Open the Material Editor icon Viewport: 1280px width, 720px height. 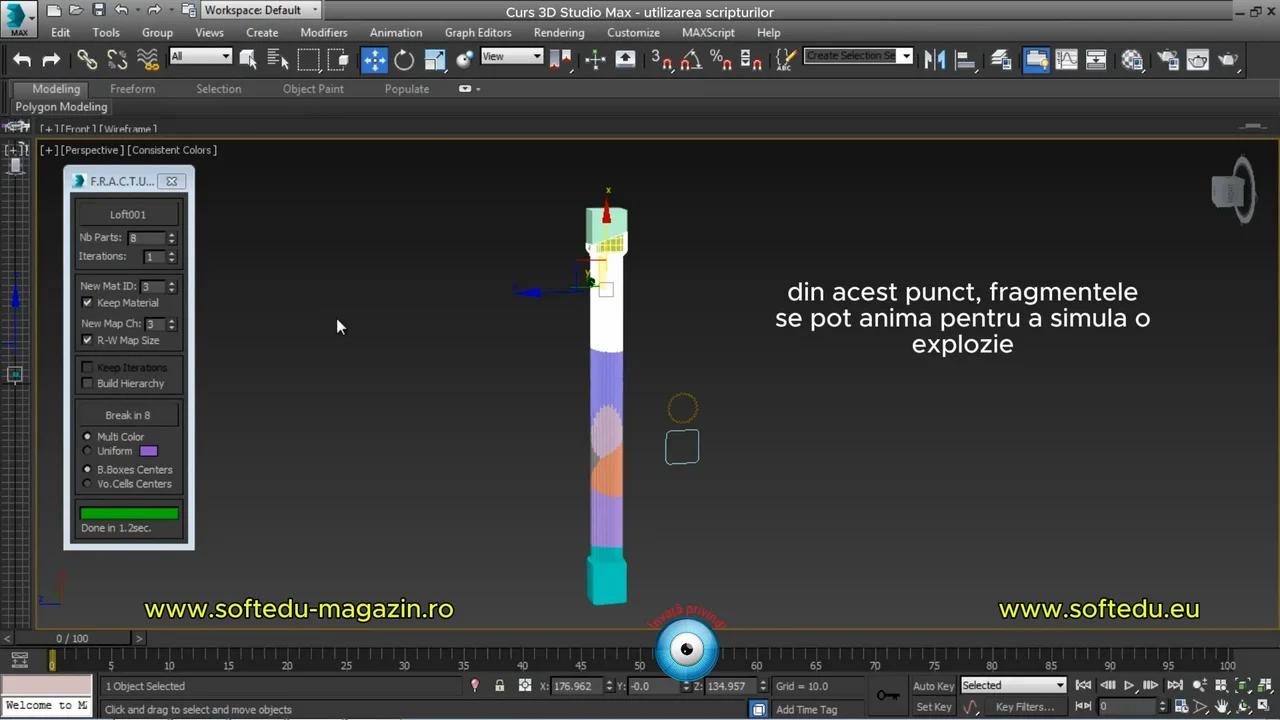[1131, 60]
